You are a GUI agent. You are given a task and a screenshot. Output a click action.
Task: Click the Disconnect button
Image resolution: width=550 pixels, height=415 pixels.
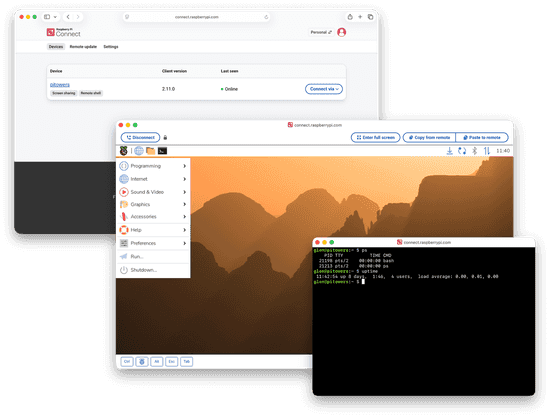click(x=140, y=138)
